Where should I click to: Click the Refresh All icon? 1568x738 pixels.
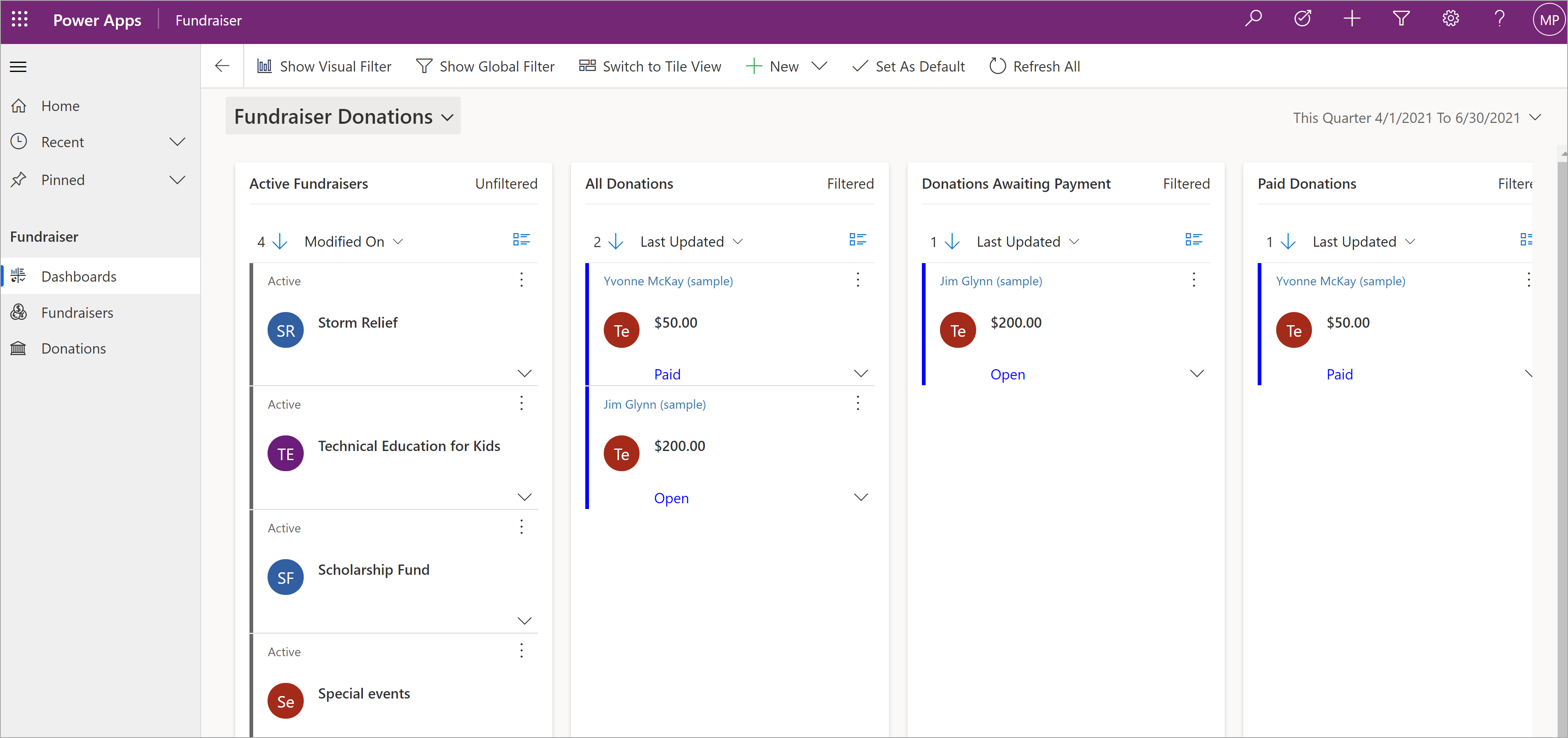tap(998, 65)
